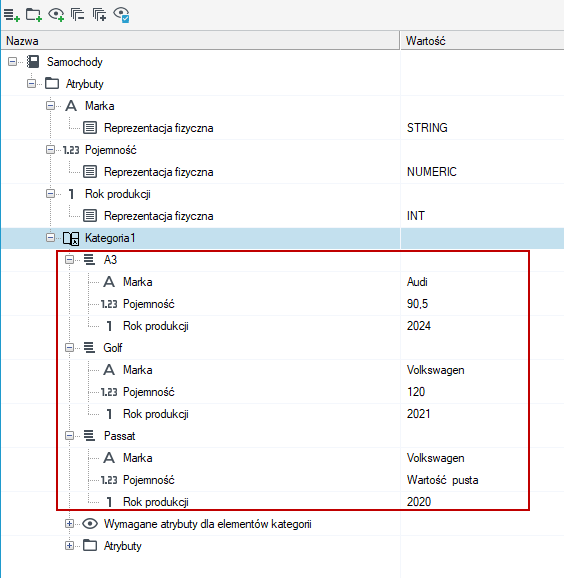Click the 2021 value cell
This screenshot has width=564, height=578.
418,414
